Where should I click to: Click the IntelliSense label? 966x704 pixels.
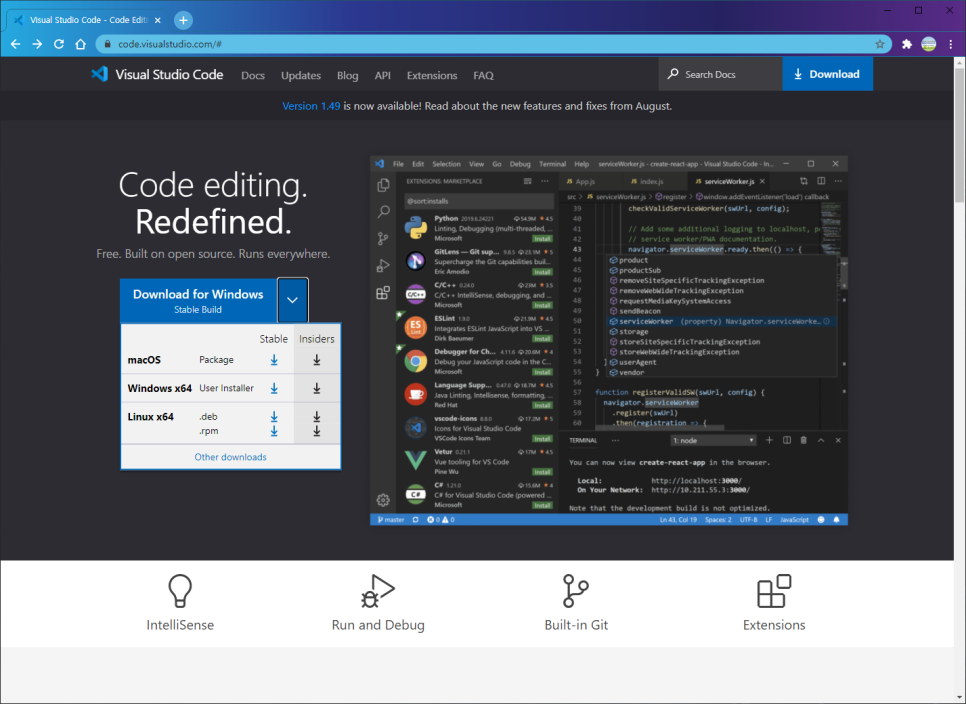(x=180, y=625)
